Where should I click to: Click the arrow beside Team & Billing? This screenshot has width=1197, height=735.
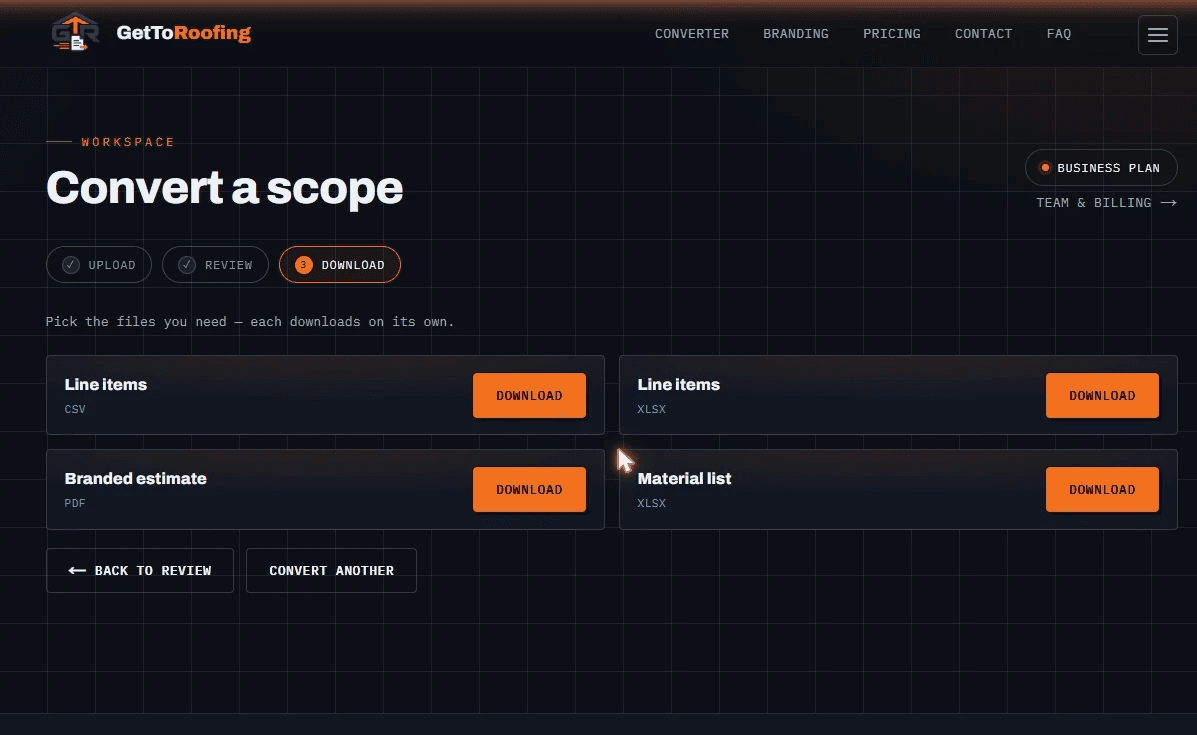click(1168, 203)
